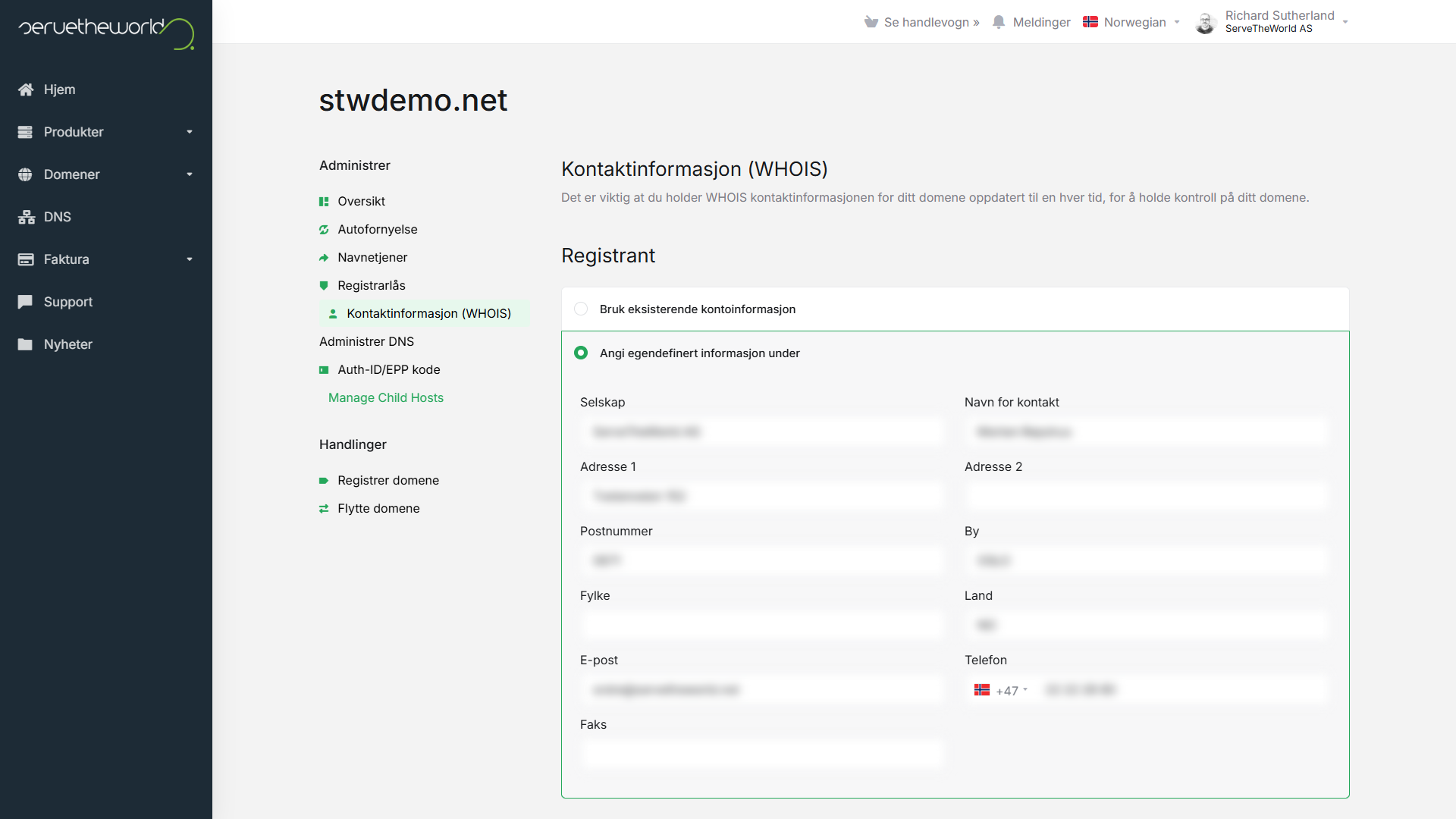Open Support in the sidebar
Image resolution: width=1456 pixels, height=819 pixels.
click(x=68, y=302)
